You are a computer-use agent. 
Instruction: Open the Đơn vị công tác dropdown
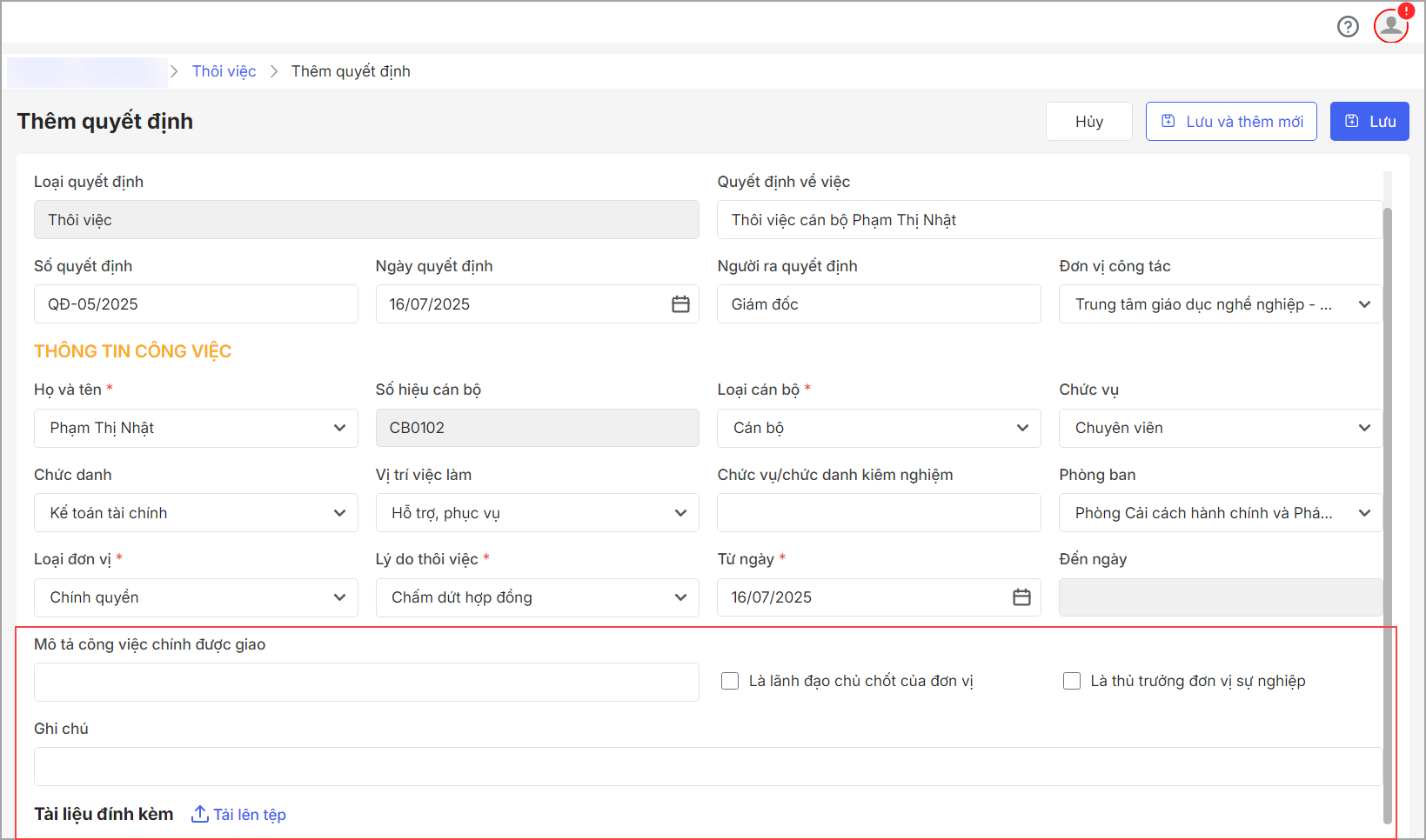click(x=1363, y=304)
